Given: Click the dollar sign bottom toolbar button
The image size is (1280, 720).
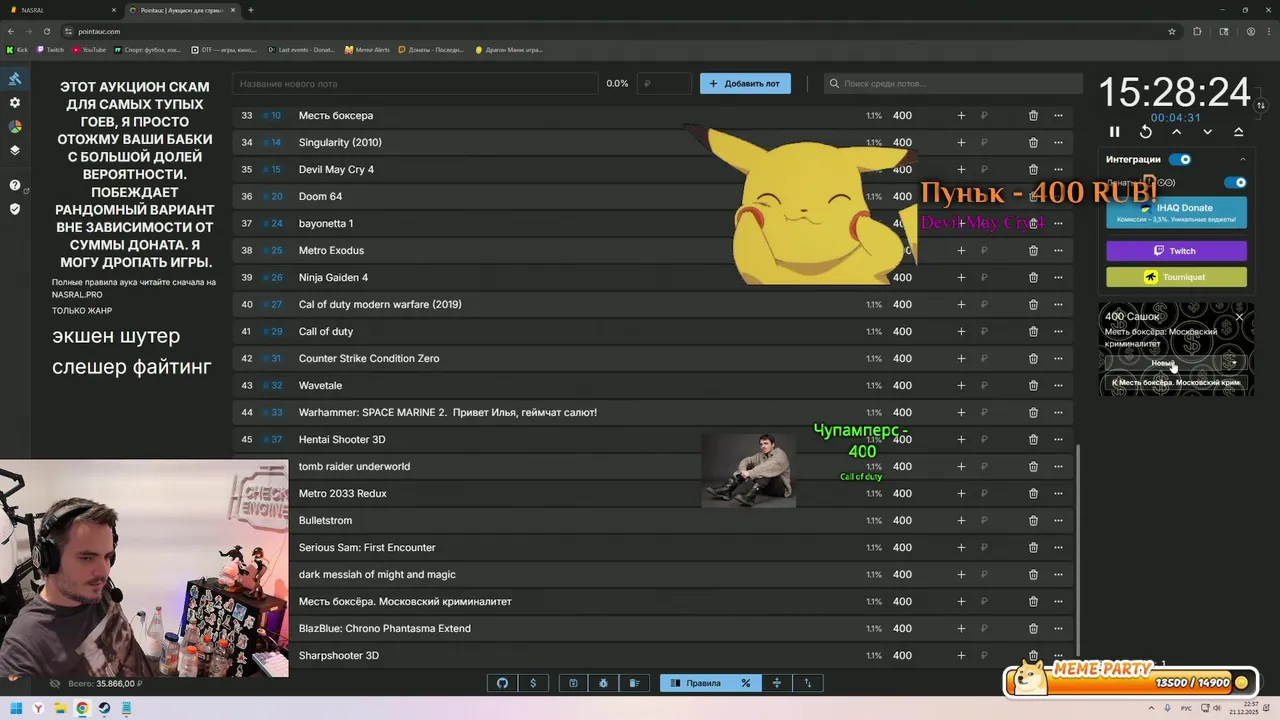Looking at the screenshot, I should pos(533,683).
